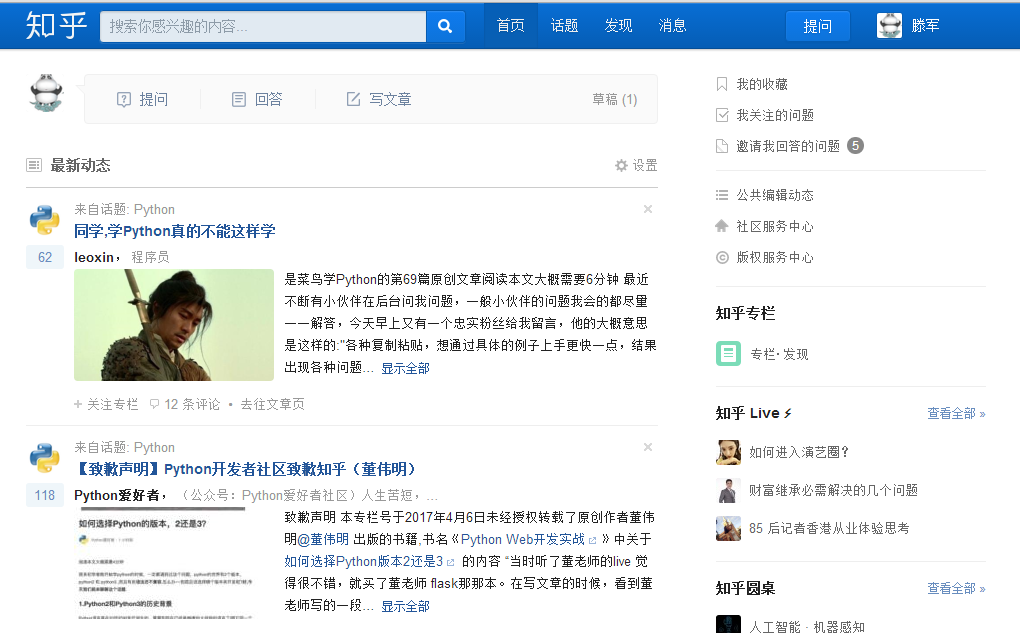
Task: Click the Zhihu logo
Action: 57,26
